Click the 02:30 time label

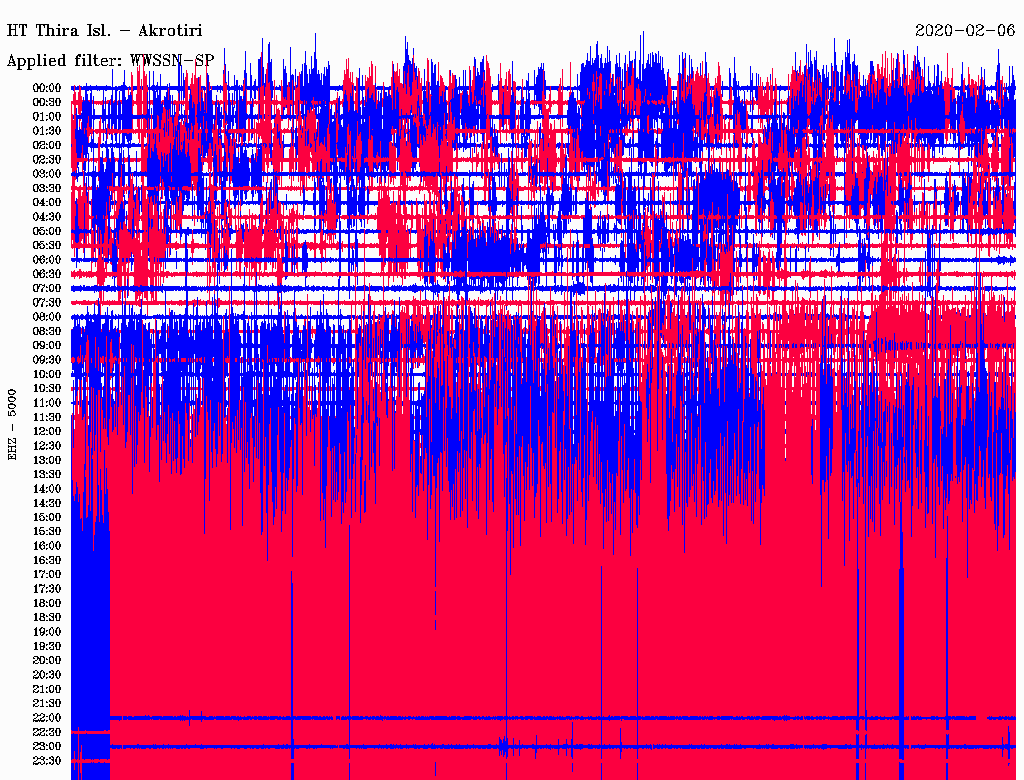[47, 159]
